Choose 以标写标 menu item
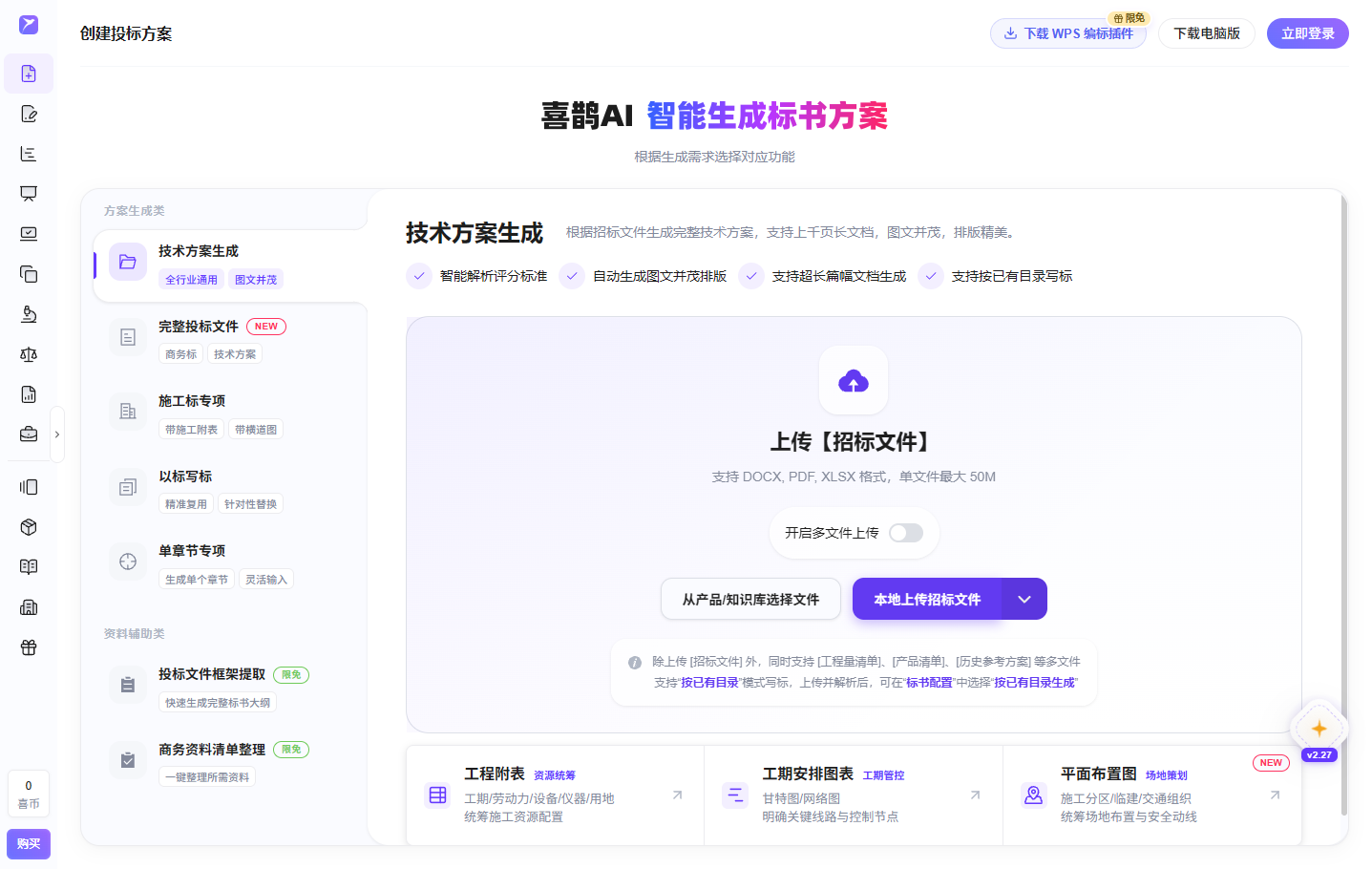Viewport: 1372px width, 869px height. [x=230, y=490]
